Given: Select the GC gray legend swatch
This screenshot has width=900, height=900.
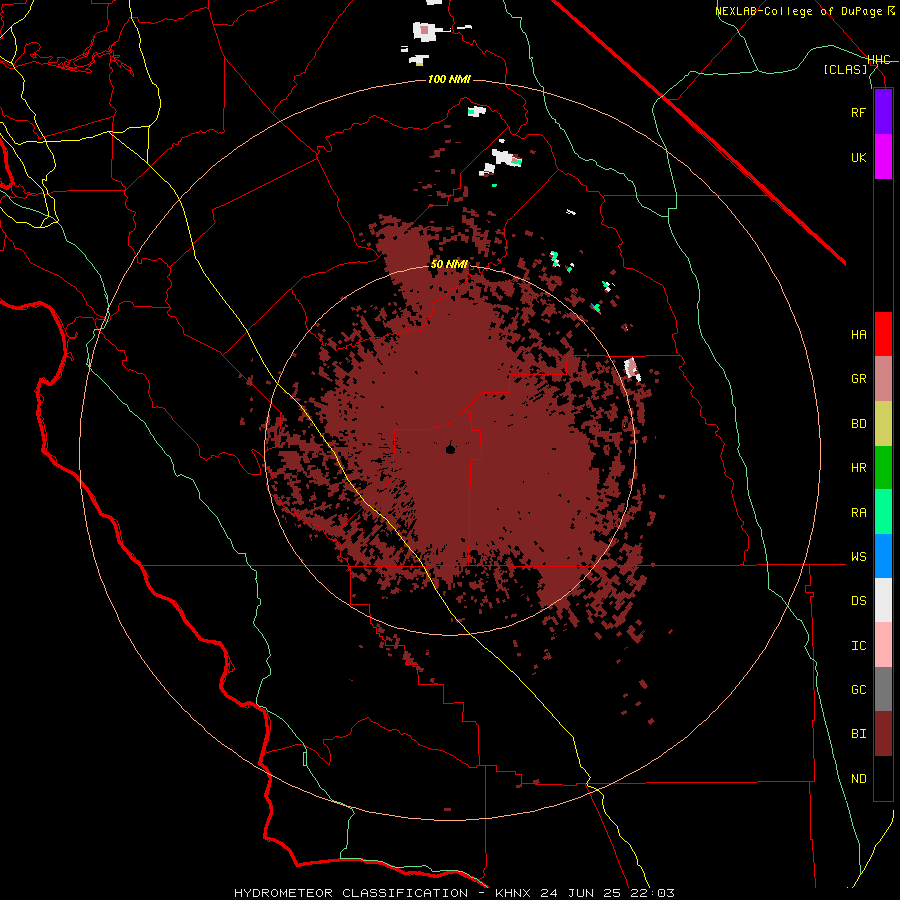Looking at the screenshot, I should click(883, 689).
